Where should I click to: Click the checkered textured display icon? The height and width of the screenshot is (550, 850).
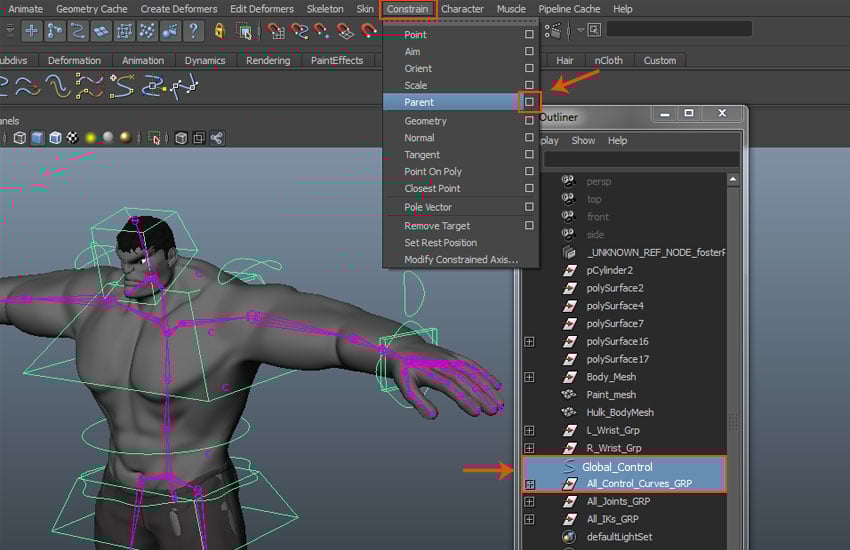tap(73, 138)
